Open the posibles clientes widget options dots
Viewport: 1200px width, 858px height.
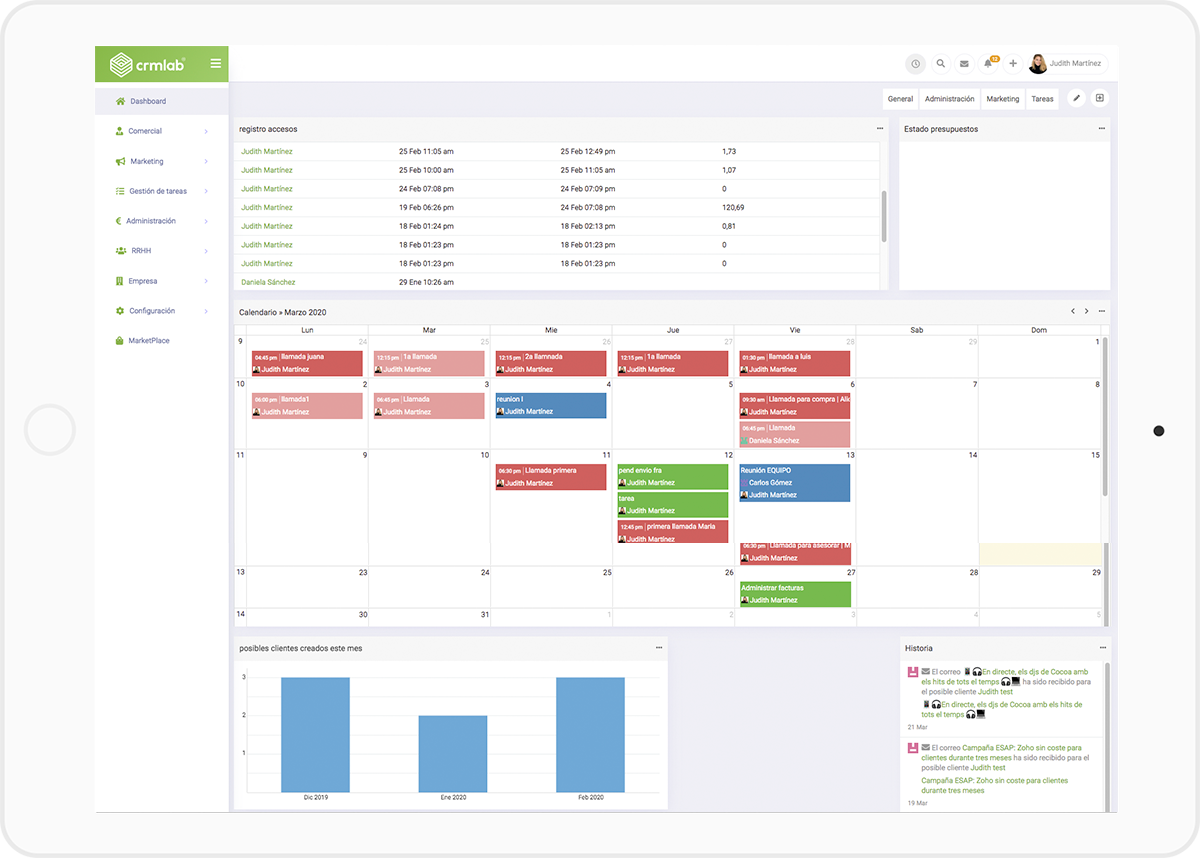tap(659, 647)
